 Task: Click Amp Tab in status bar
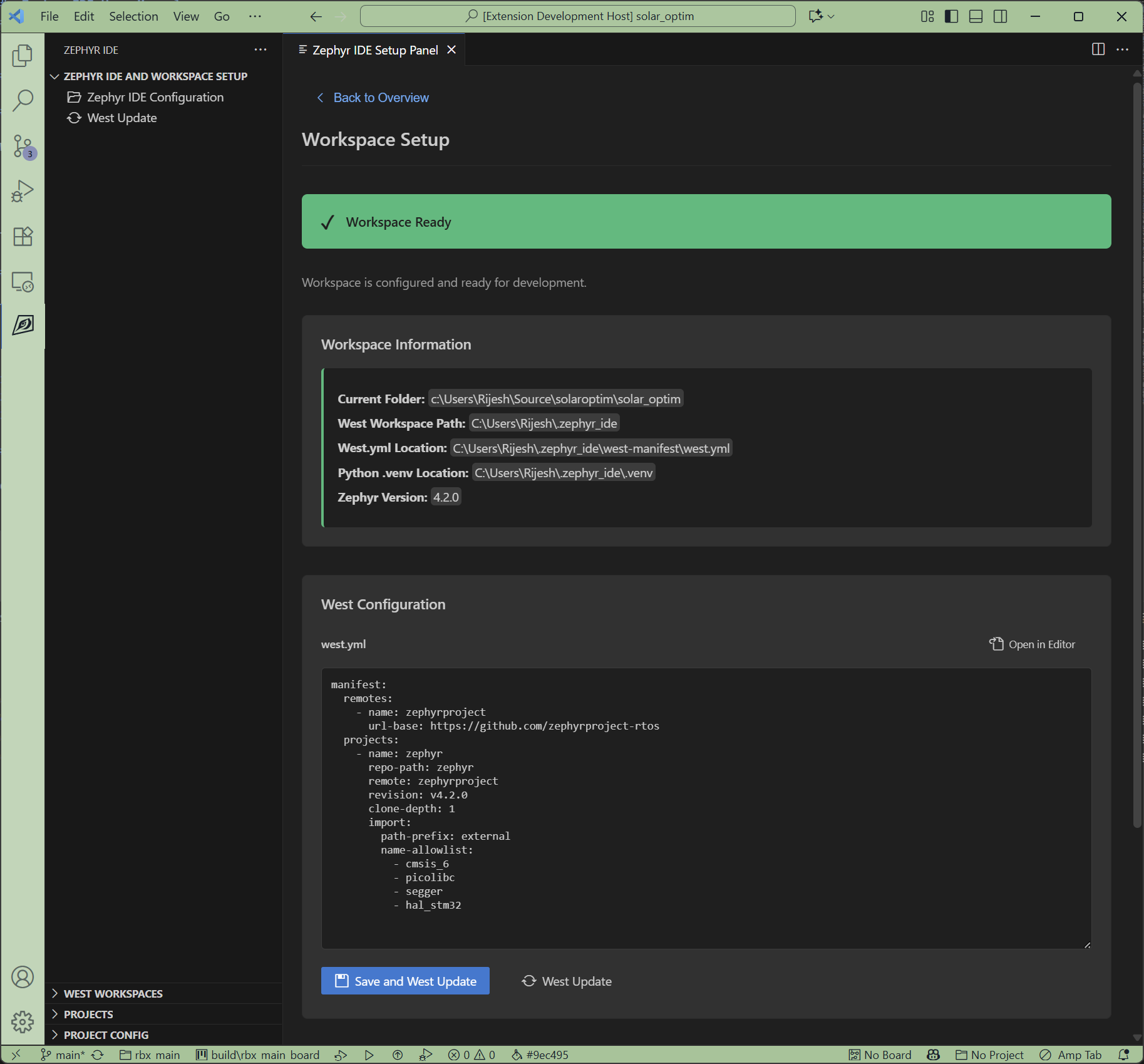click(1070, 1055)
